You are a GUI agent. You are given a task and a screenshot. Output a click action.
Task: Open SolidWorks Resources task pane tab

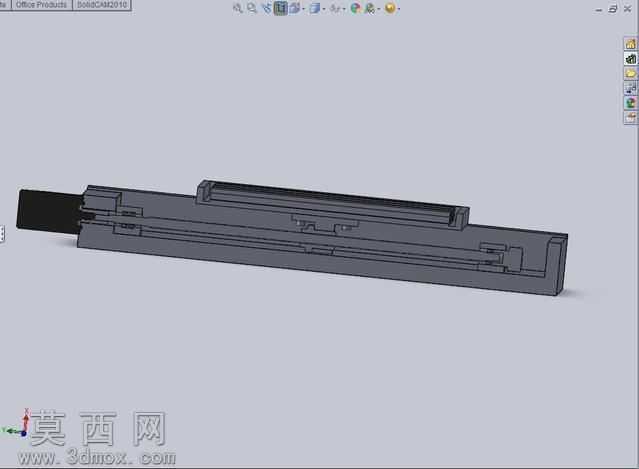630,44
